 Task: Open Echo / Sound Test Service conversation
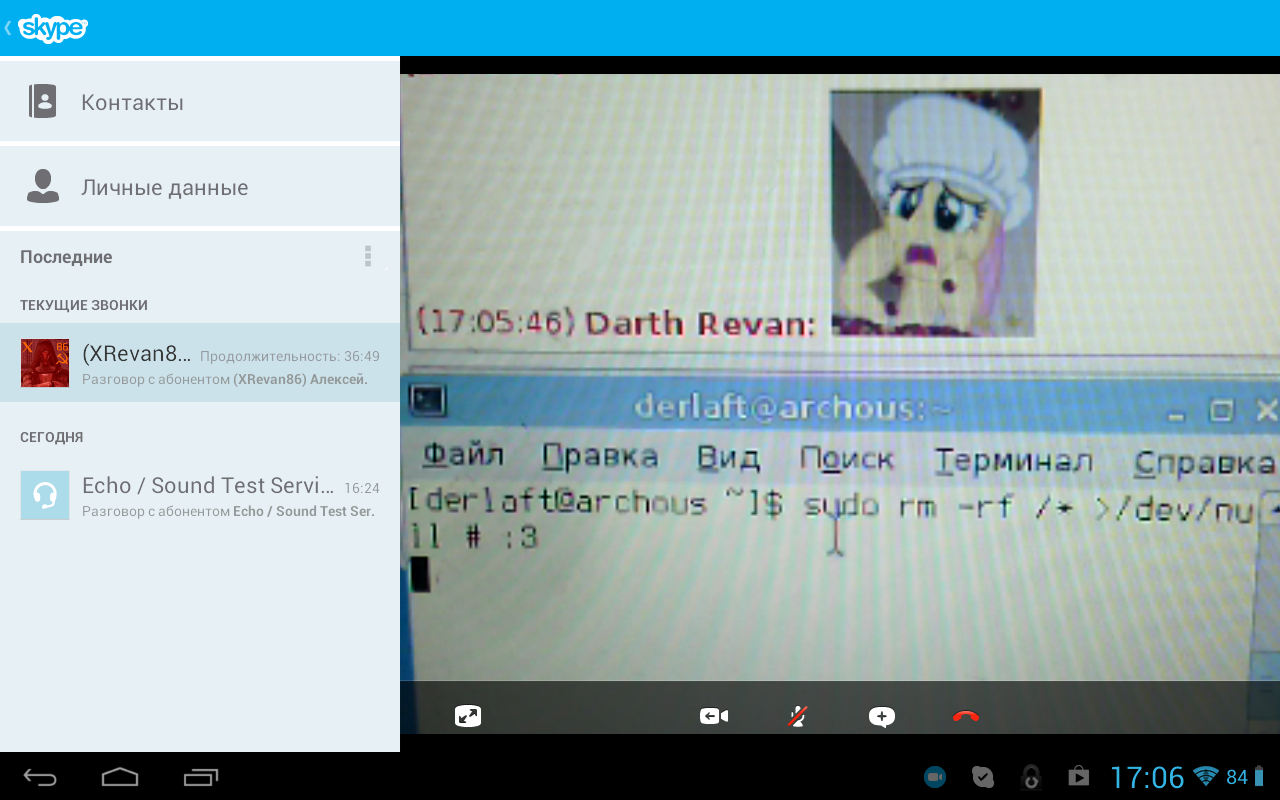[x=200, y=496]
